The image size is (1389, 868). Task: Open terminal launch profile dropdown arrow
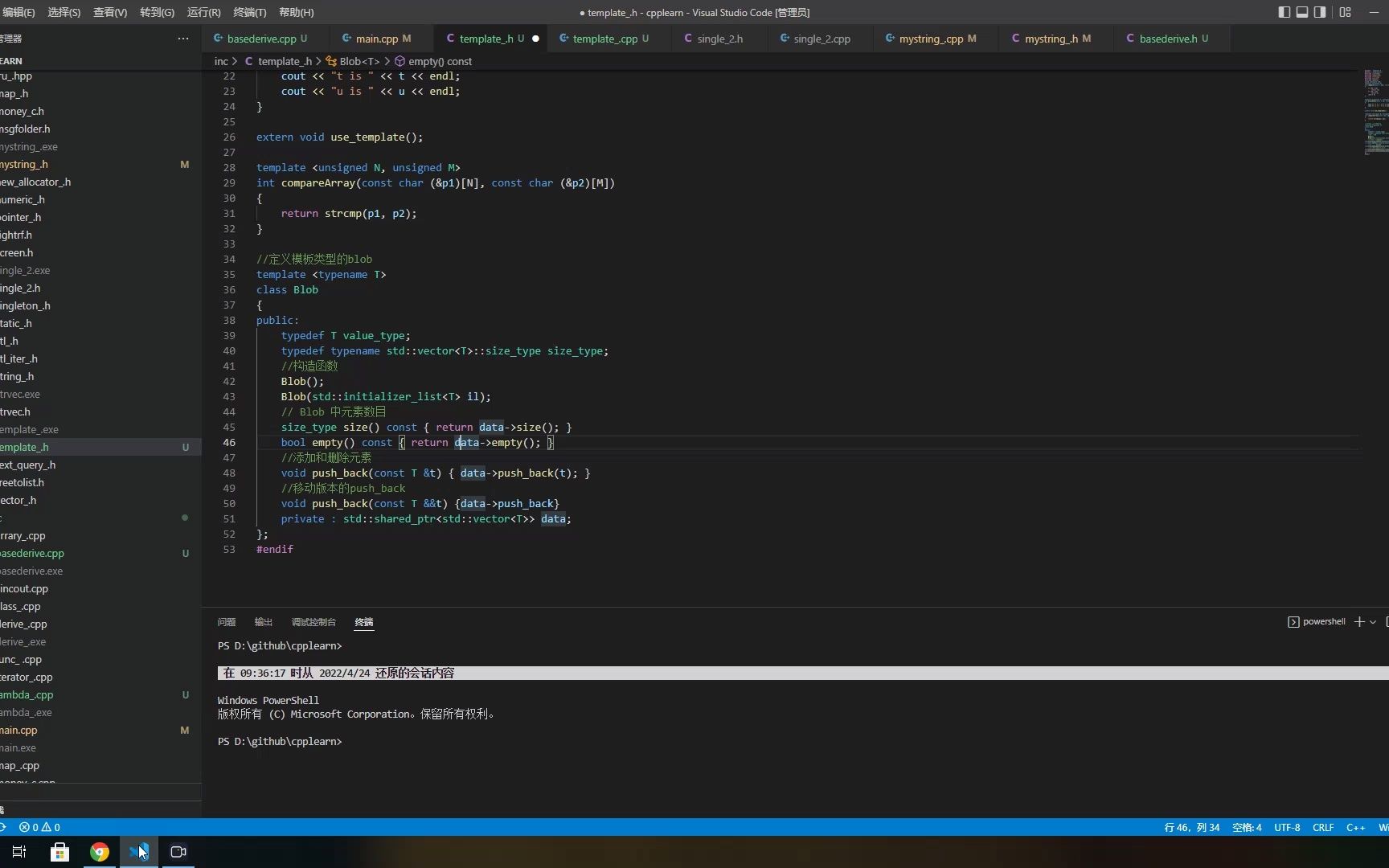[1373, 621]
